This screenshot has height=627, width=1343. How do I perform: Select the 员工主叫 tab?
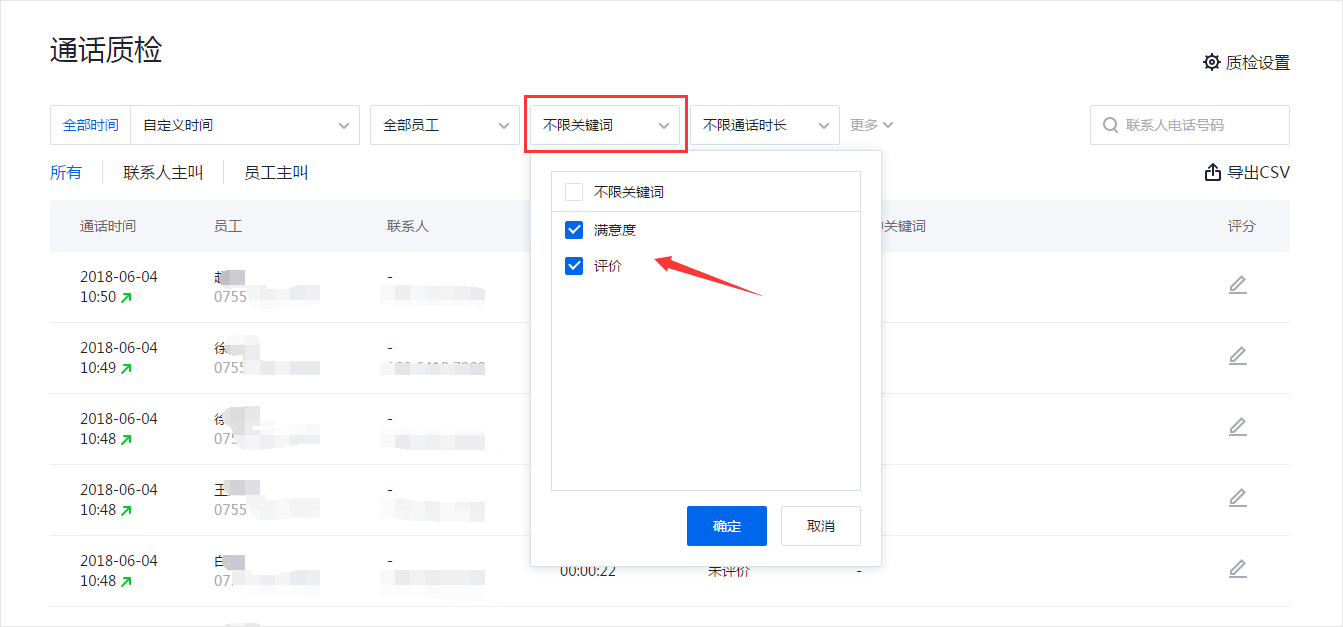pyautogui.click(x=276, y=173)
